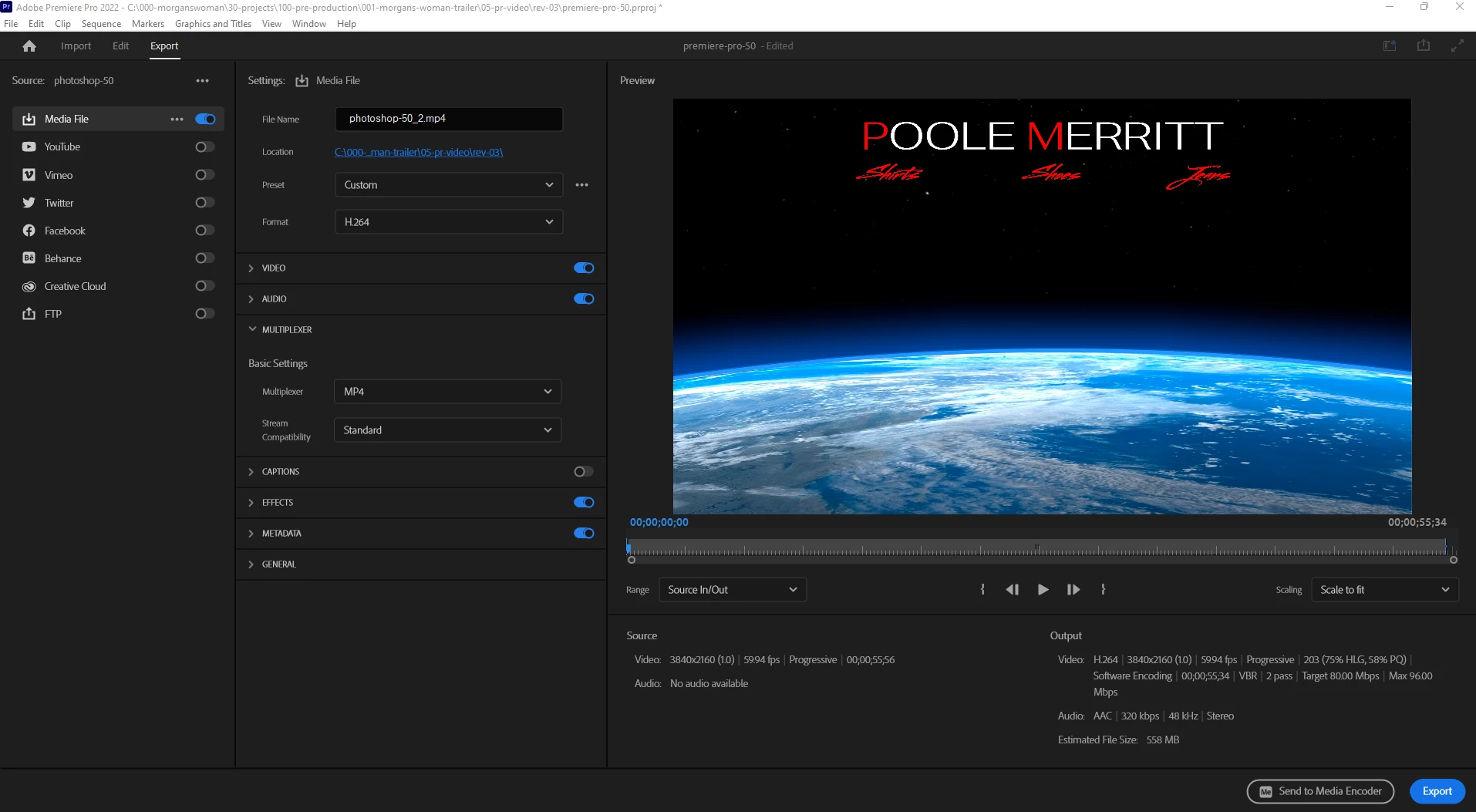Enable the Facebook destination toggle
1476x812 pixels.
pos(205,231)
